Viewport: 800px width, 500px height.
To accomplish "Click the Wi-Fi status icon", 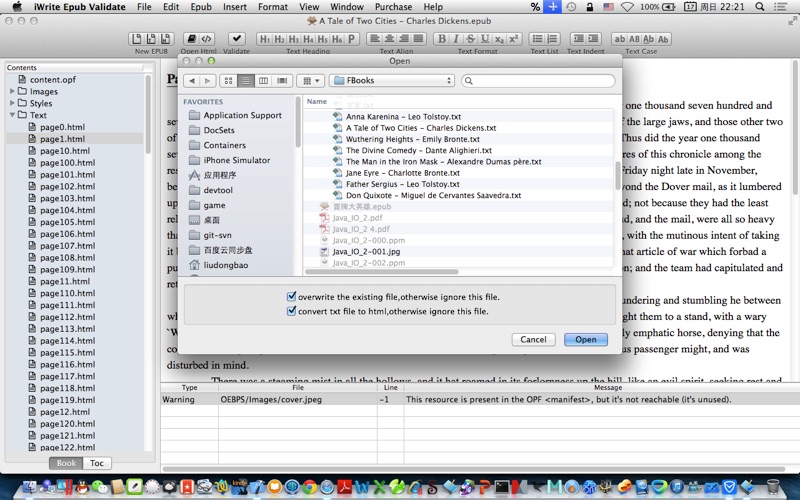I will click(x=628, y=7).
